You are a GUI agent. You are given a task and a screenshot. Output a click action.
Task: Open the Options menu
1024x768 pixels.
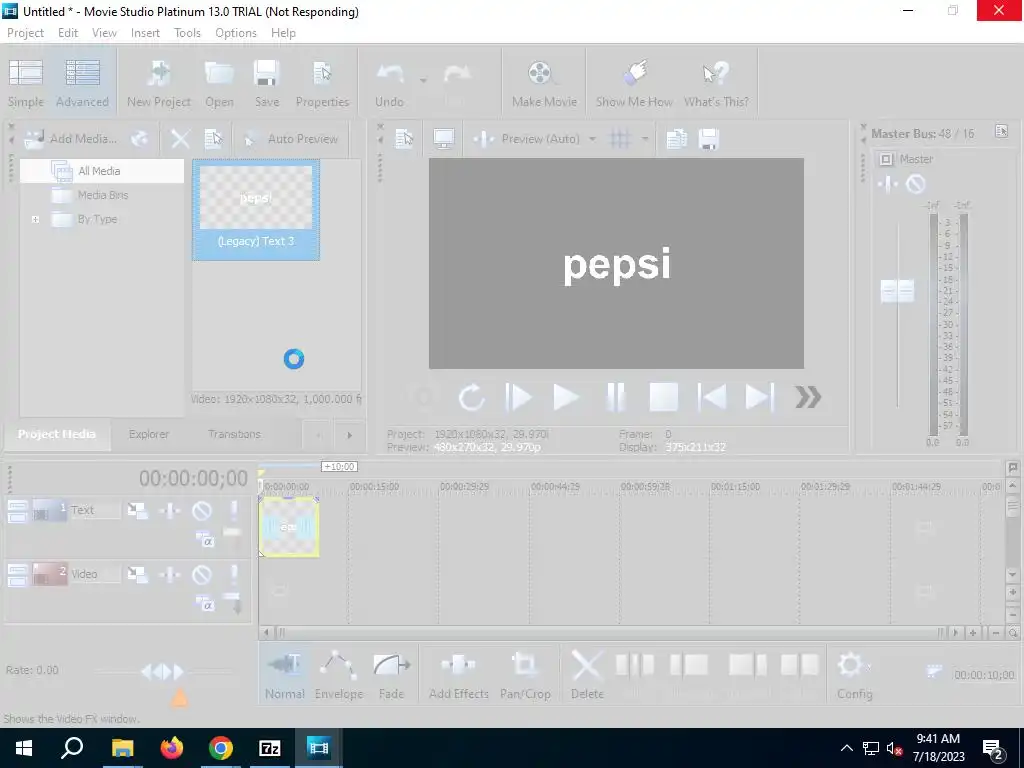point(236,33)
